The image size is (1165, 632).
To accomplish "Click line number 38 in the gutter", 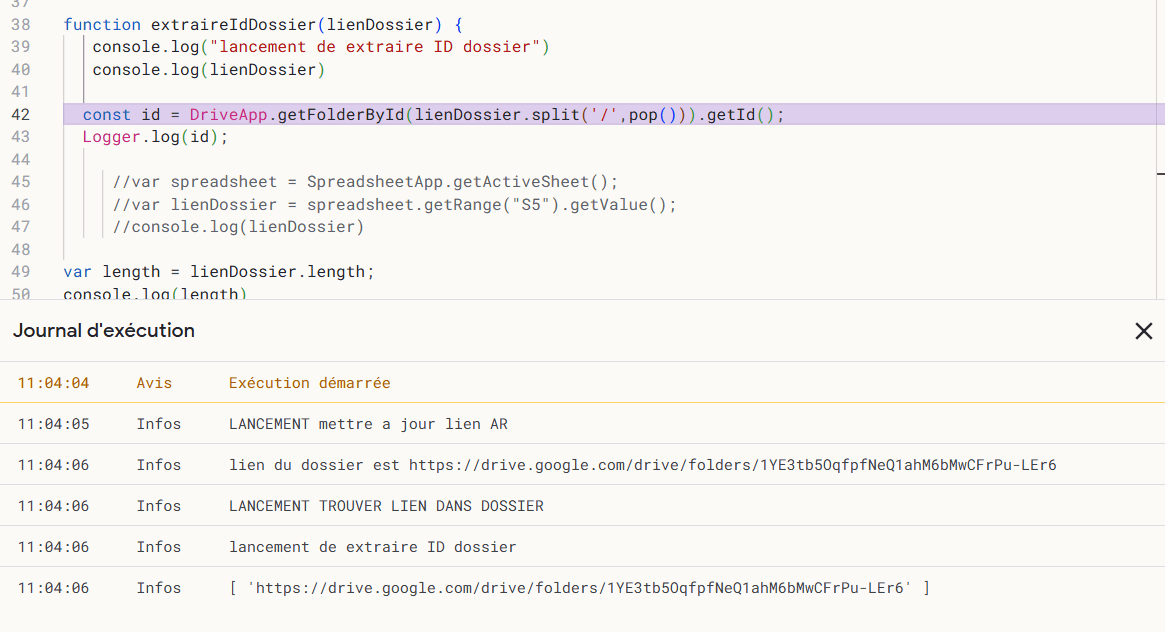I will pos(20,24).
